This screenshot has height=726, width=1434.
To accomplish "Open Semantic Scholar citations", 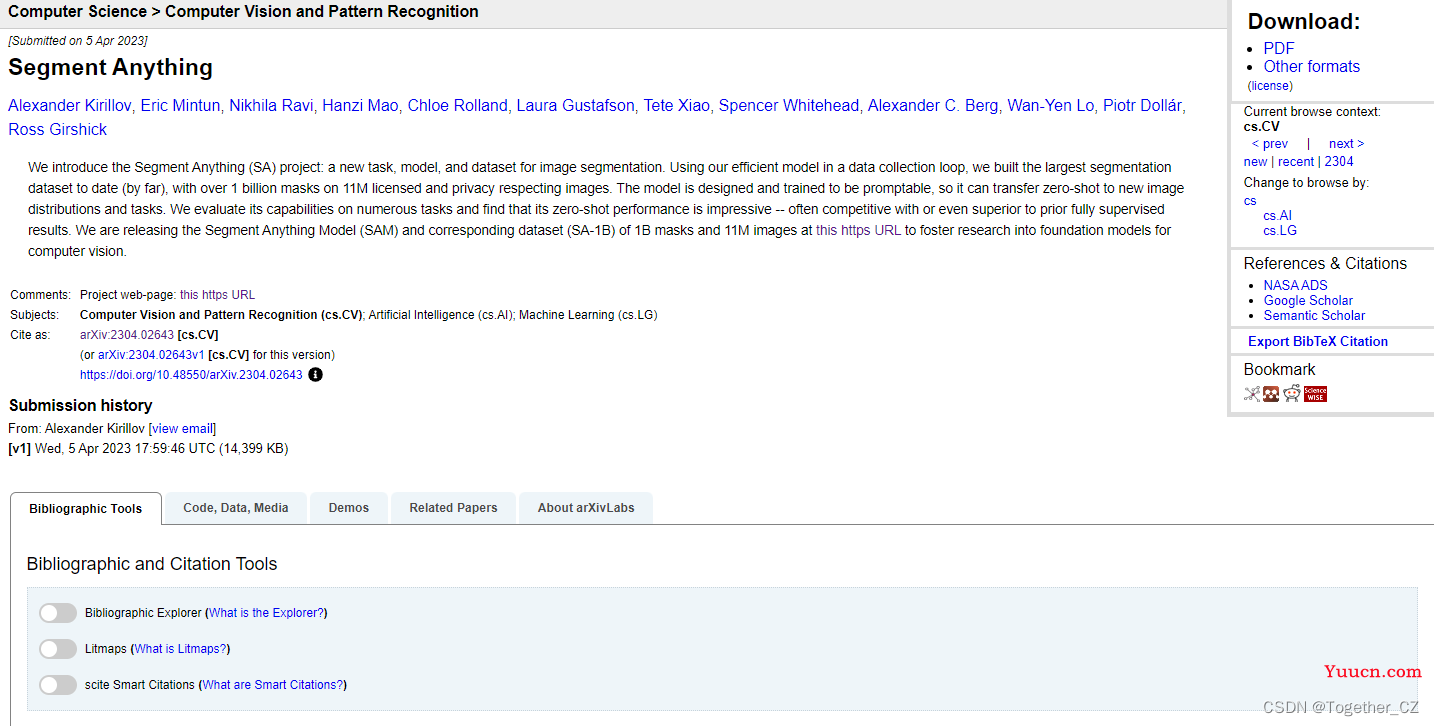I will pyautogui.click(x=1314, y=316).
